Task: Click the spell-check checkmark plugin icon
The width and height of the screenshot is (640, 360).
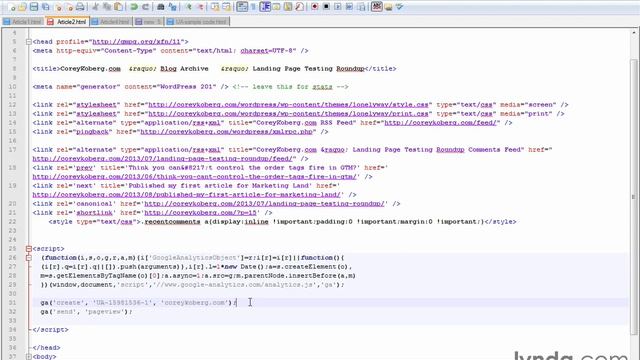Action: tap(400, 7)
